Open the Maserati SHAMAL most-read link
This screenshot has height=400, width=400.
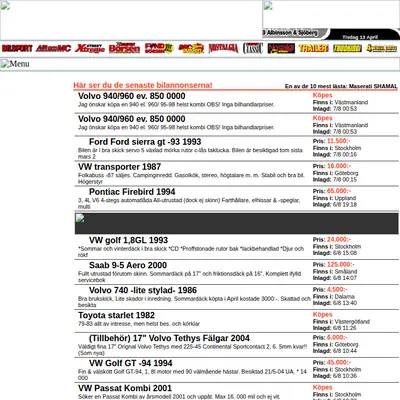pos(373,86)
